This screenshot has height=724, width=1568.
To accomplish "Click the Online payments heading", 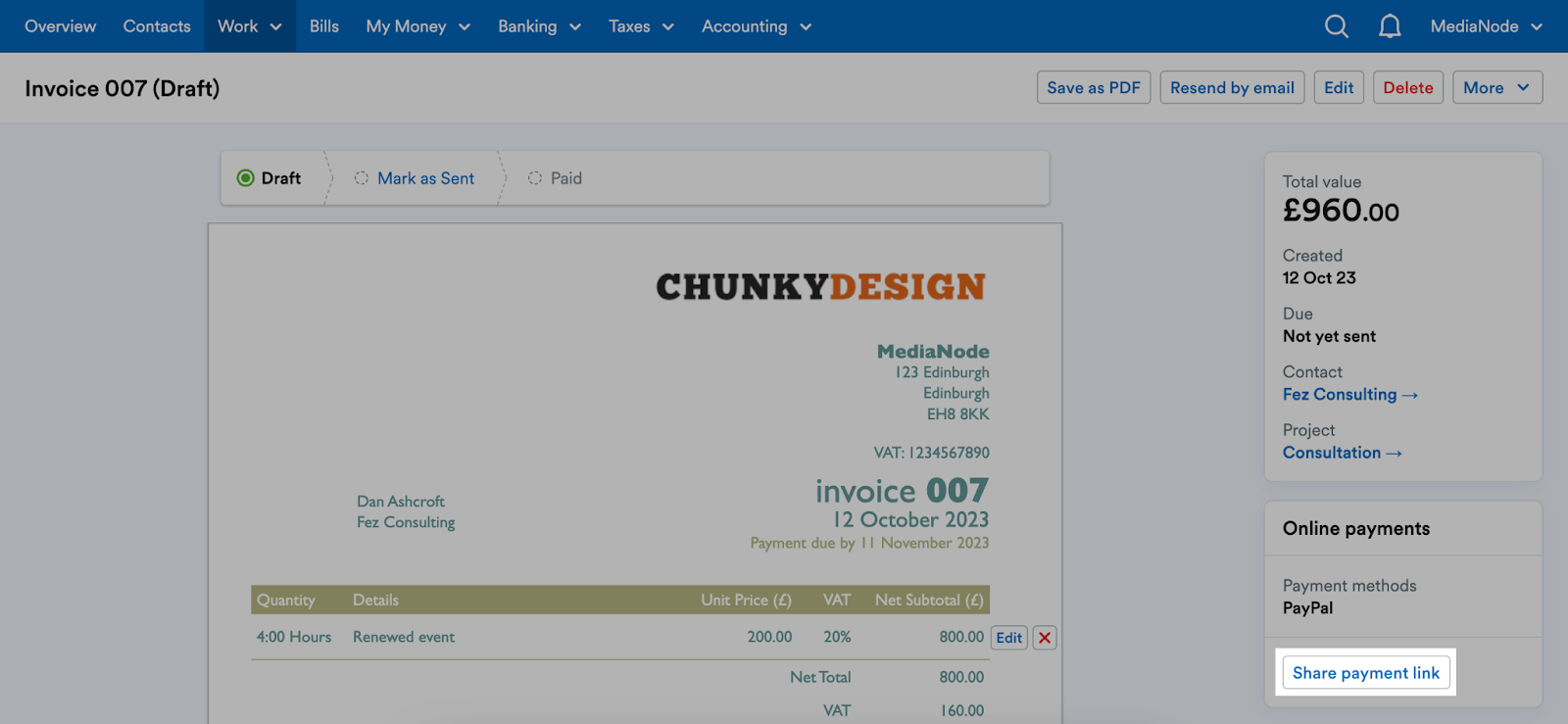I will pyautogui.click(x=1356, y=528).
